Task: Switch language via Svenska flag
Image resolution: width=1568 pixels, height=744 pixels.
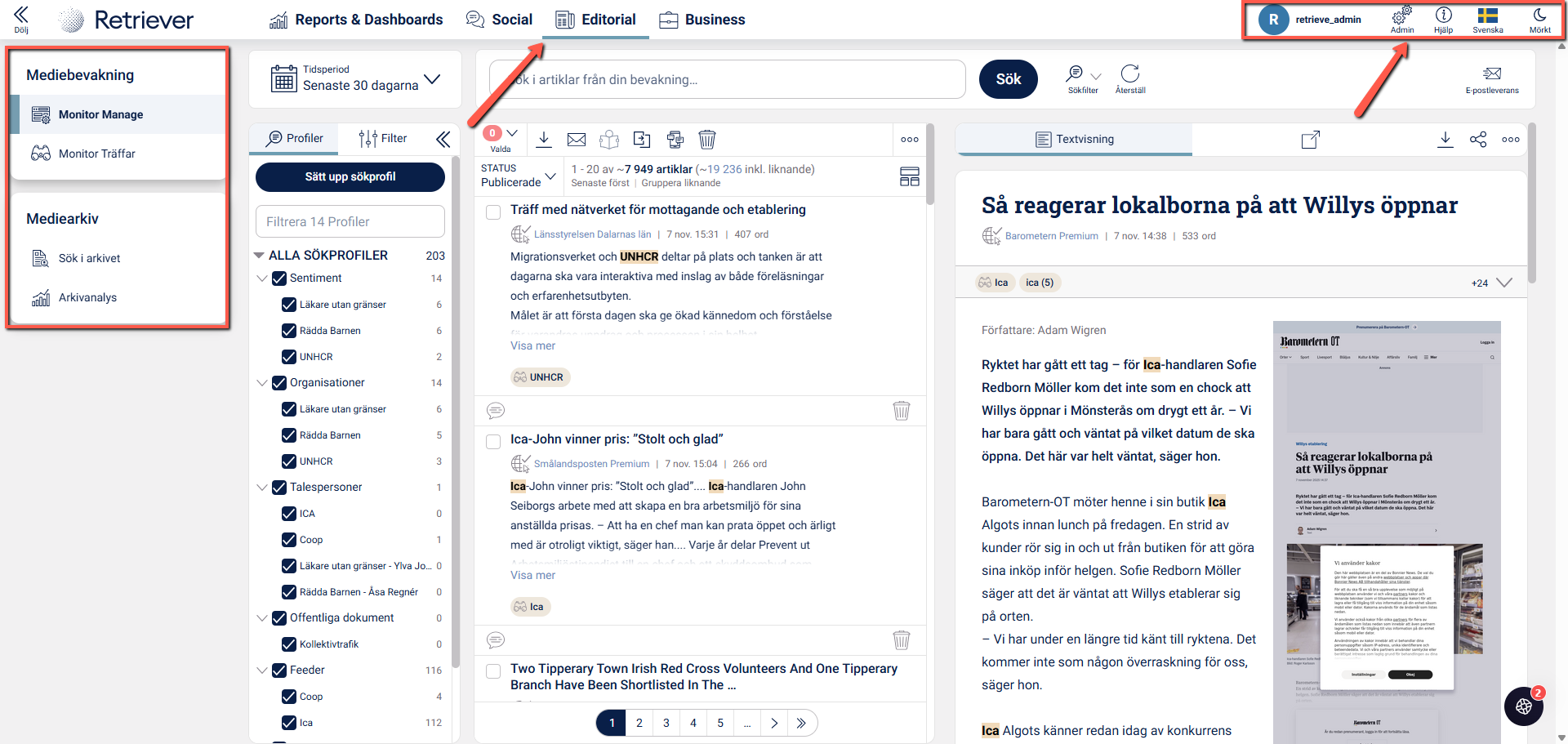Action: 1487,19
